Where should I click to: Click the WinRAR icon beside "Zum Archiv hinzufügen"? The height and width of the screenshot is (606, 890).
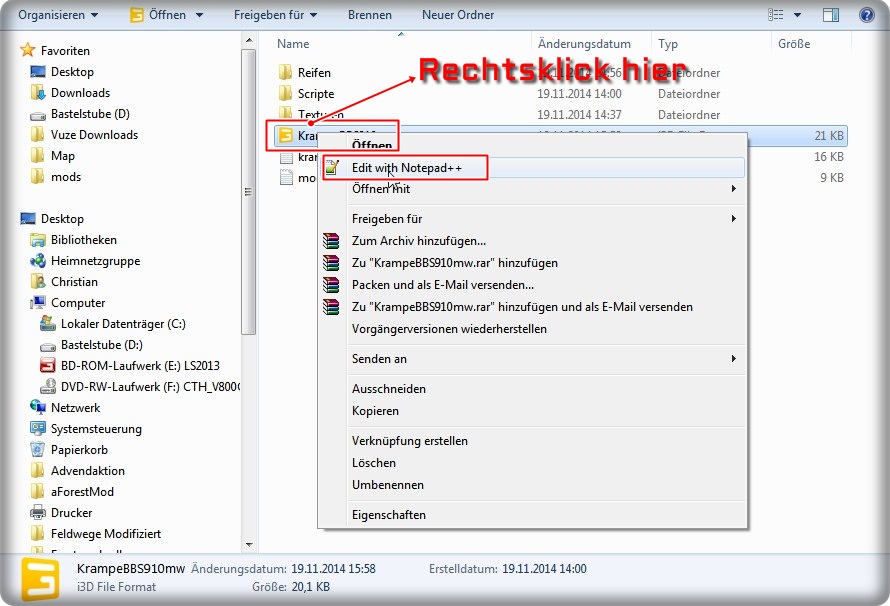tap(332, 241)
